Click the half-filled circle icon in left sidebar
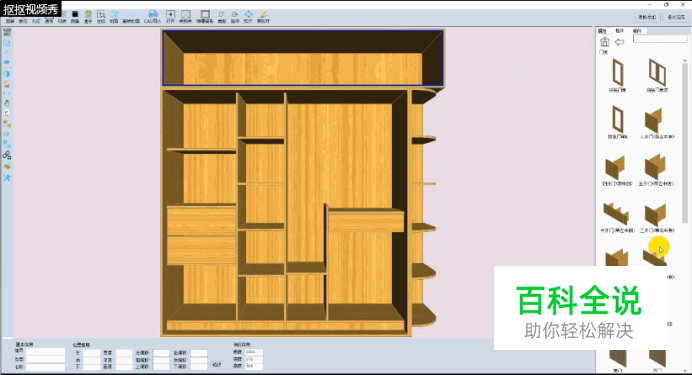 coord(7,74)
